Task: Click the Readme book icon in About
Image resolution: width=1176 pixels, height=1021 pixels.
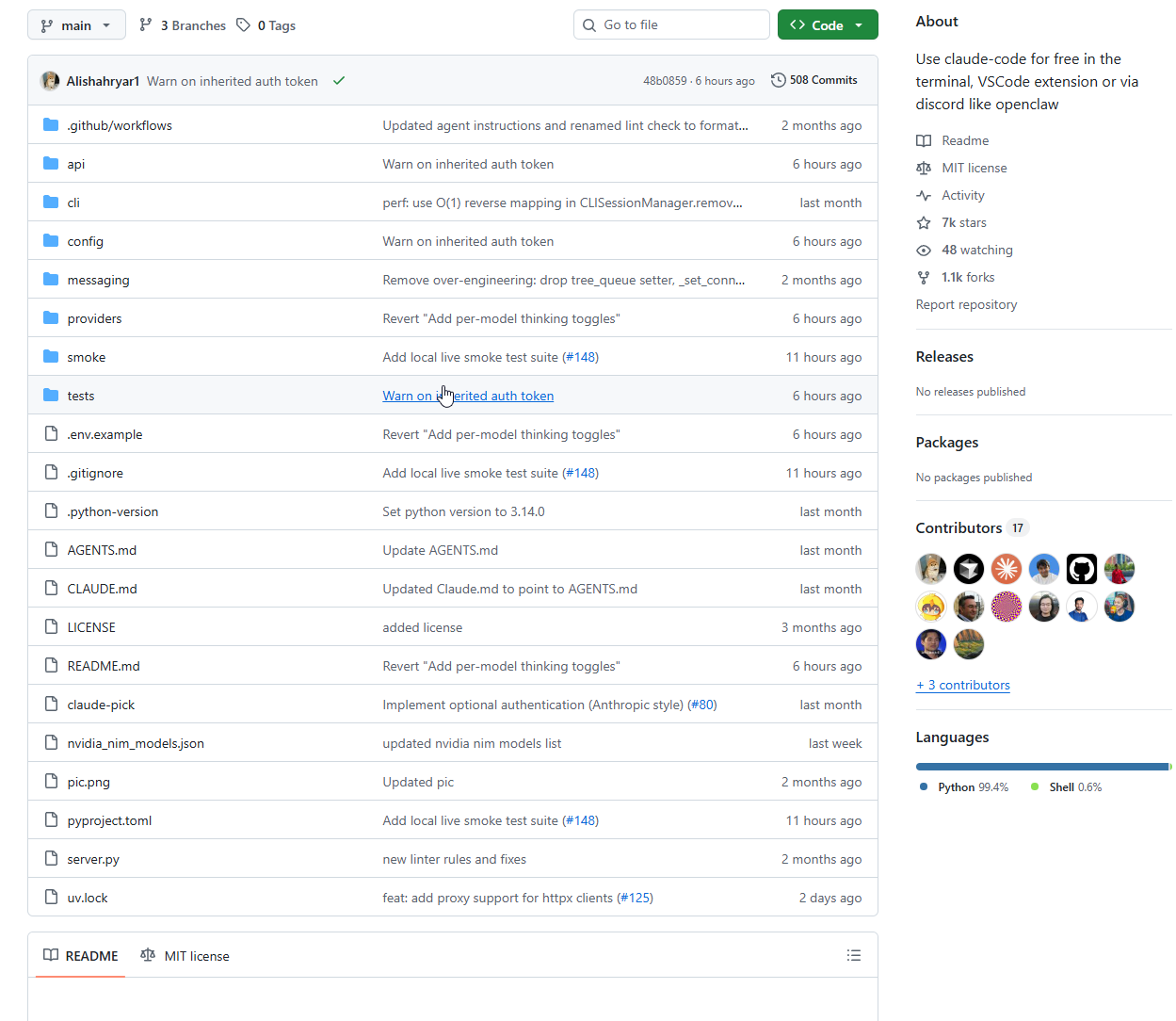Action: pyautogui.click(x=924, y=140)
